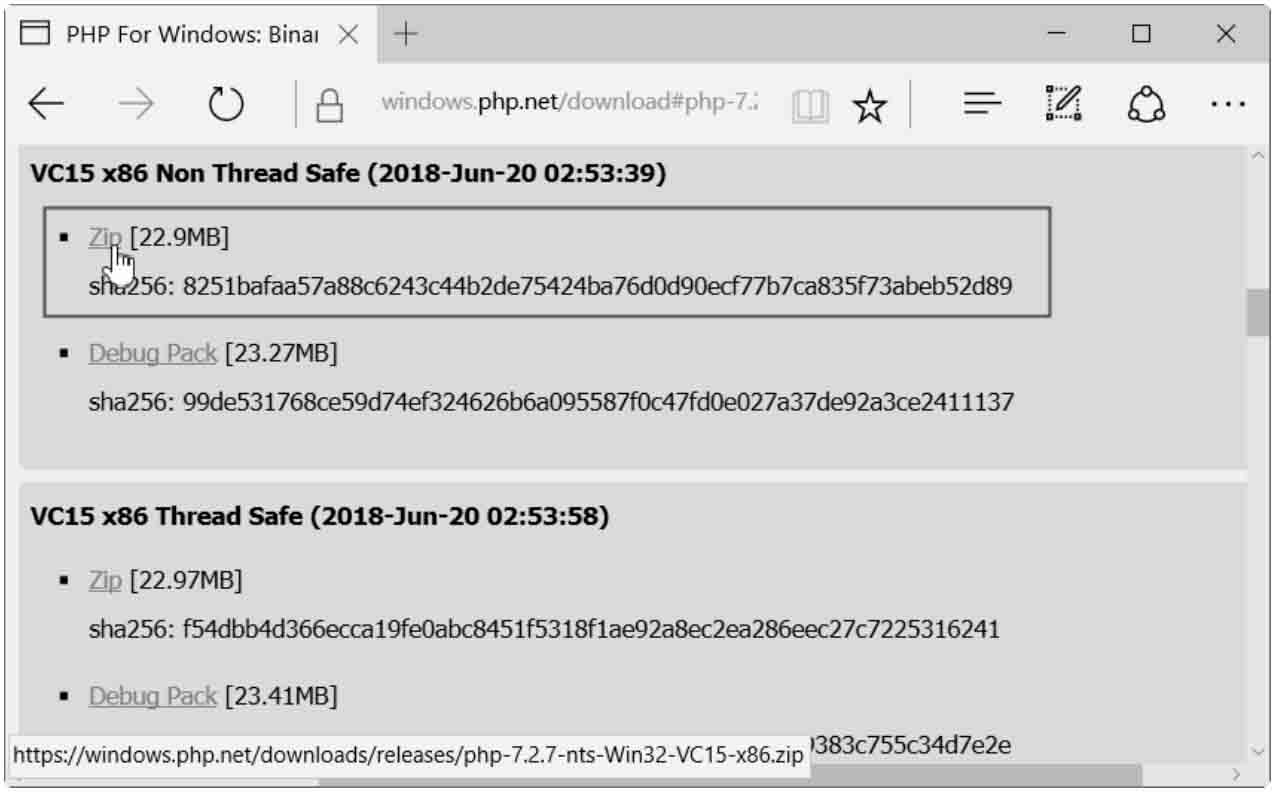This screenshot has width=1278, height=796.
Task: Open the Share icon in toolbar
Action: pyautogui.click(x=1146, y=103)
